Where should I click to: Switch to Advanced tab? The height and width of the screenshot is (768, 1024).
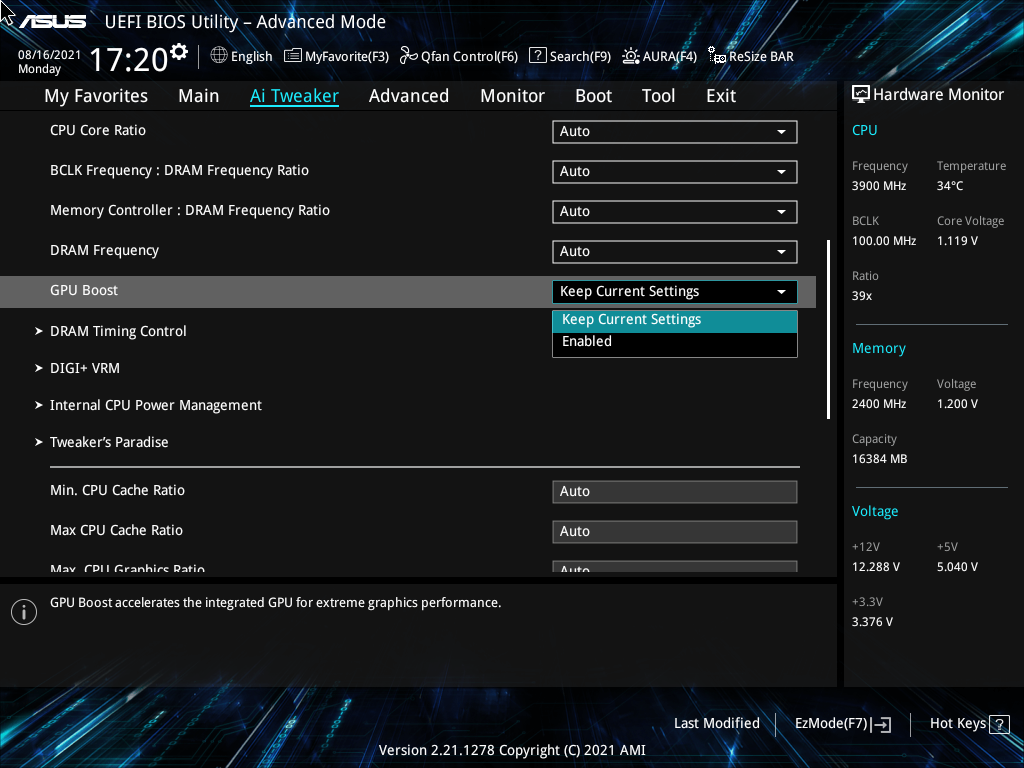coord(409,96)
